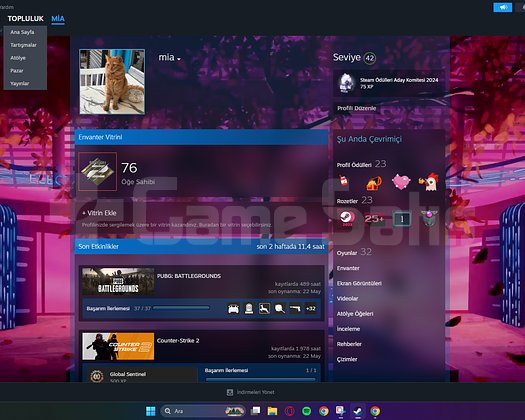Select the 25+ games badge
525x420 pixels.
[x=374, y=219]
